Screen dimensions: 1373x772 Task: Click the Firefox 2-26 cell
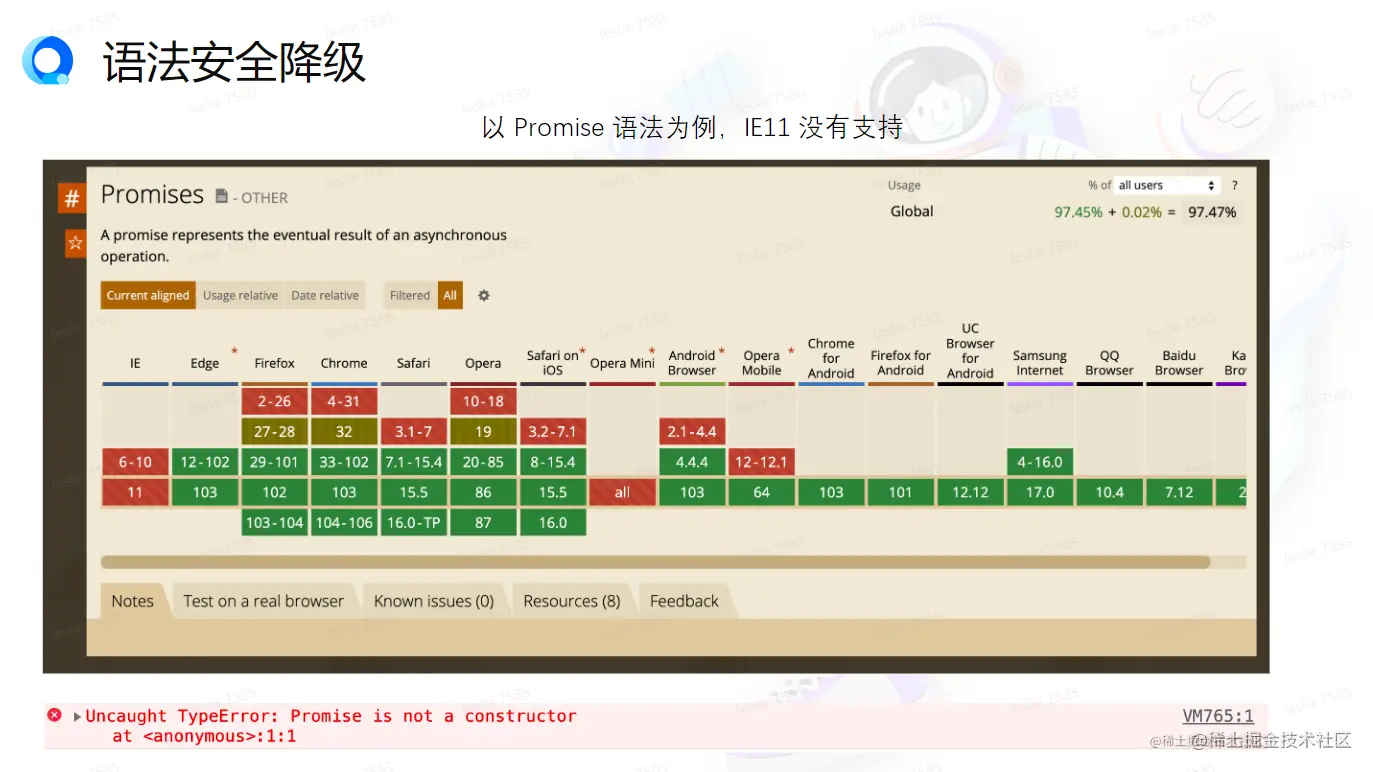[x=274, y=401]
